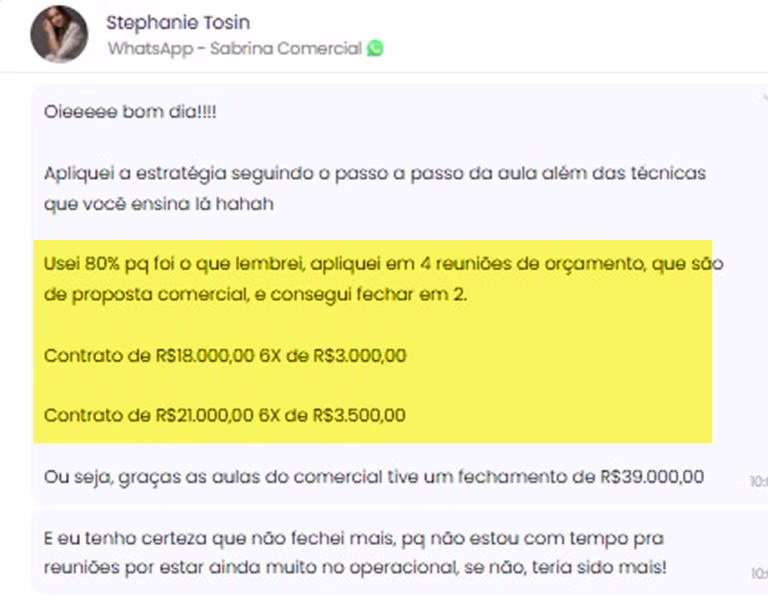Select the WhatsApp - Sabrina Comercial channel label
Screen dimensions: 768x600
tap(235, 48)
